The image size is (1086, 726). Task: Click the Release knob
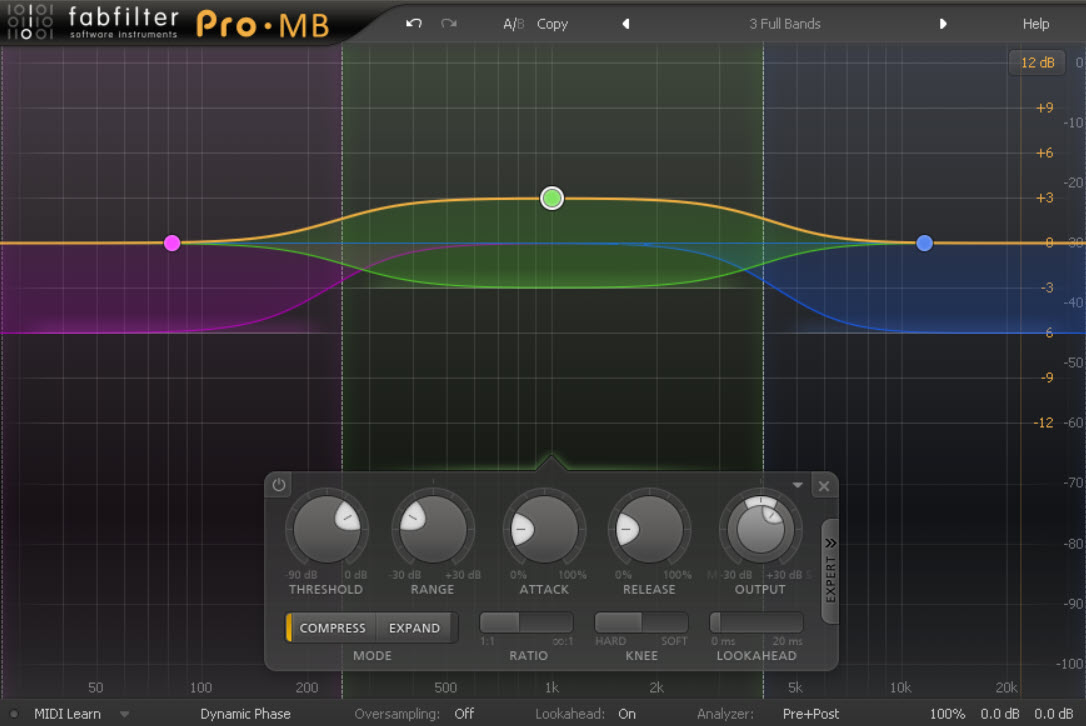coord(649,529)
